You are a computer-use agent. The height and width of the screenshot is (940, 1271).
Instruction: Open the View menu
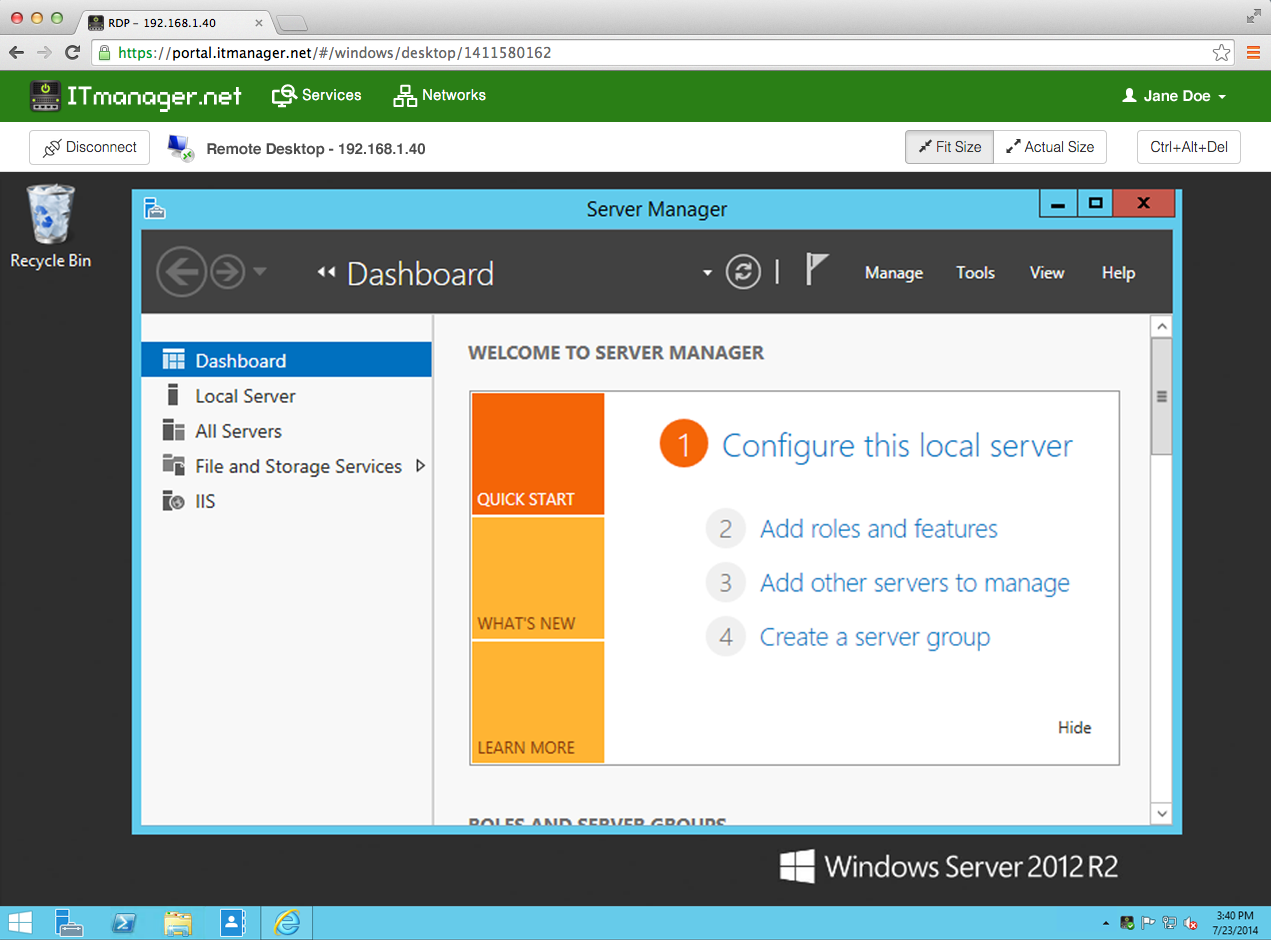1047,273
